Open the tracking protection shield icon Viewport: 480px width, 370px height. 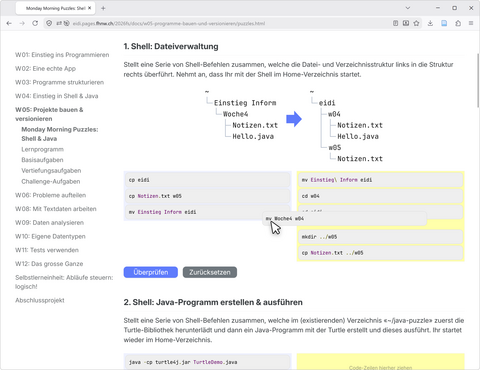pos(49,23)
